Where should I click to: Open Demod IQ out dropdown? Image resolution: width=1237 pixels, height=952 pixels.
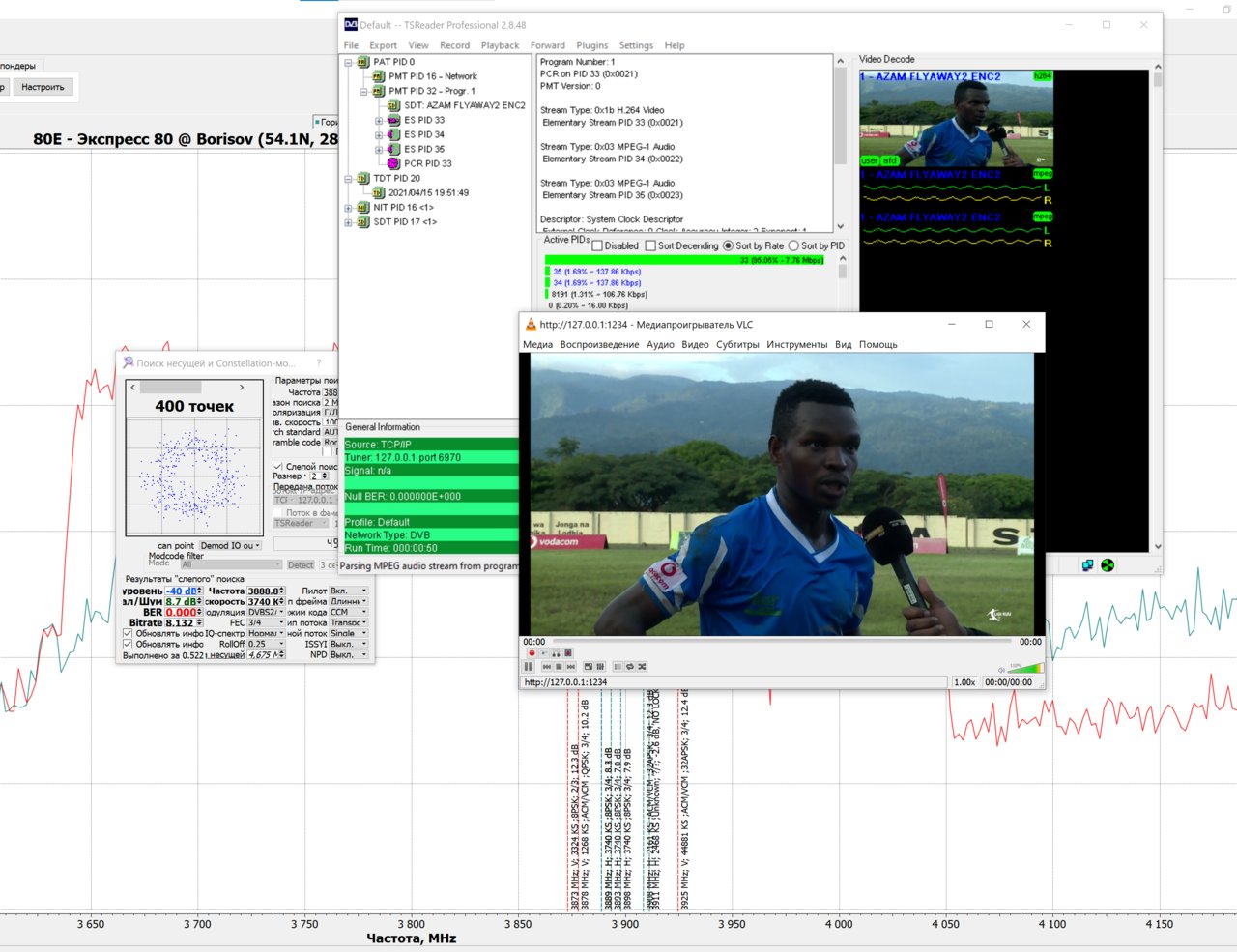click(x=230, y=545)
